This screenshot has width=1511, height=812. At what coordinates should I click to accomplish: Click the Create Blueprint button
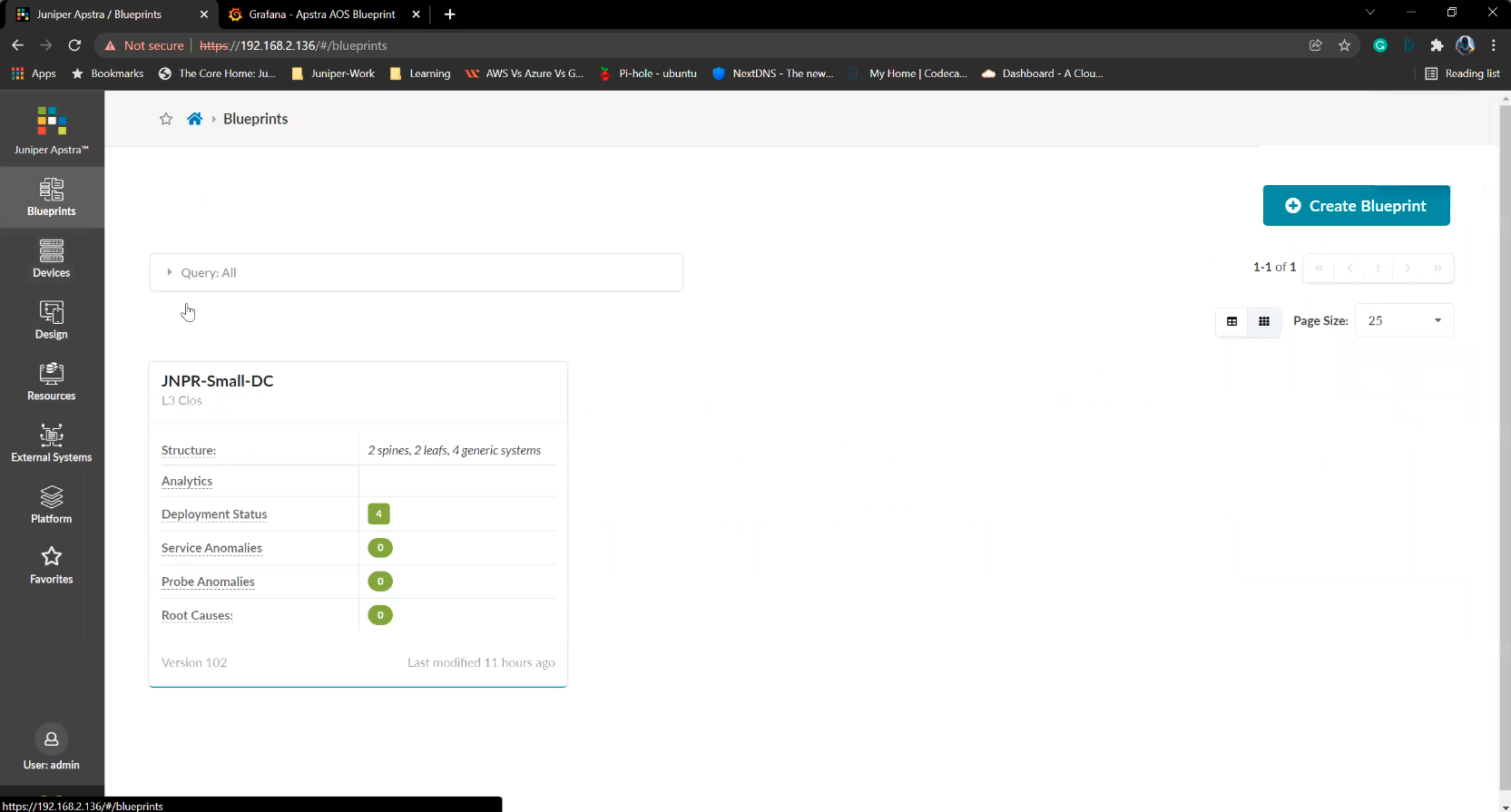coord(1356,206)
